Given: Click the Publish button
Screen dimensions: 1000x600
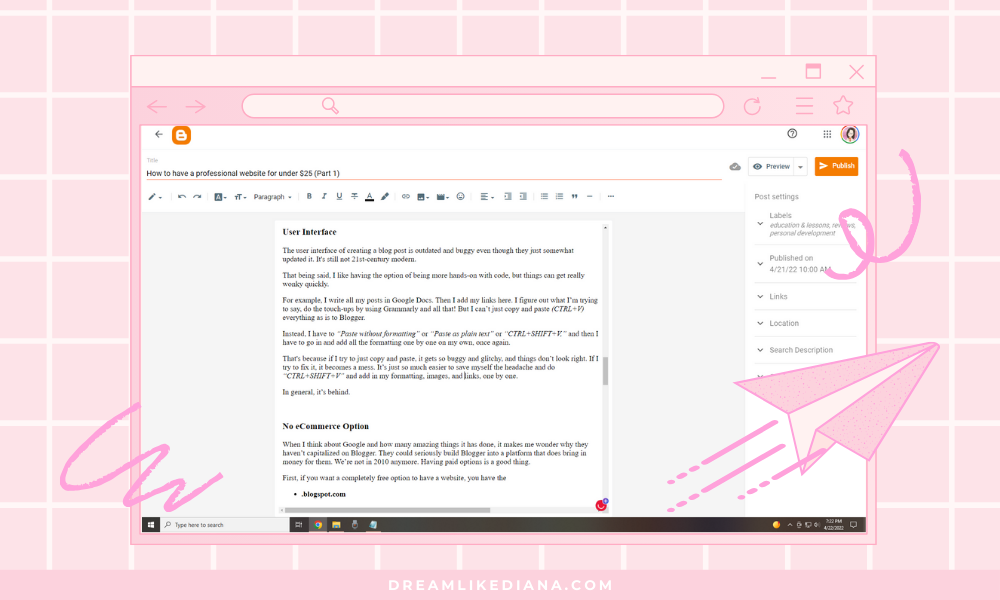Looking at the screenshot, I should [837, 166].
